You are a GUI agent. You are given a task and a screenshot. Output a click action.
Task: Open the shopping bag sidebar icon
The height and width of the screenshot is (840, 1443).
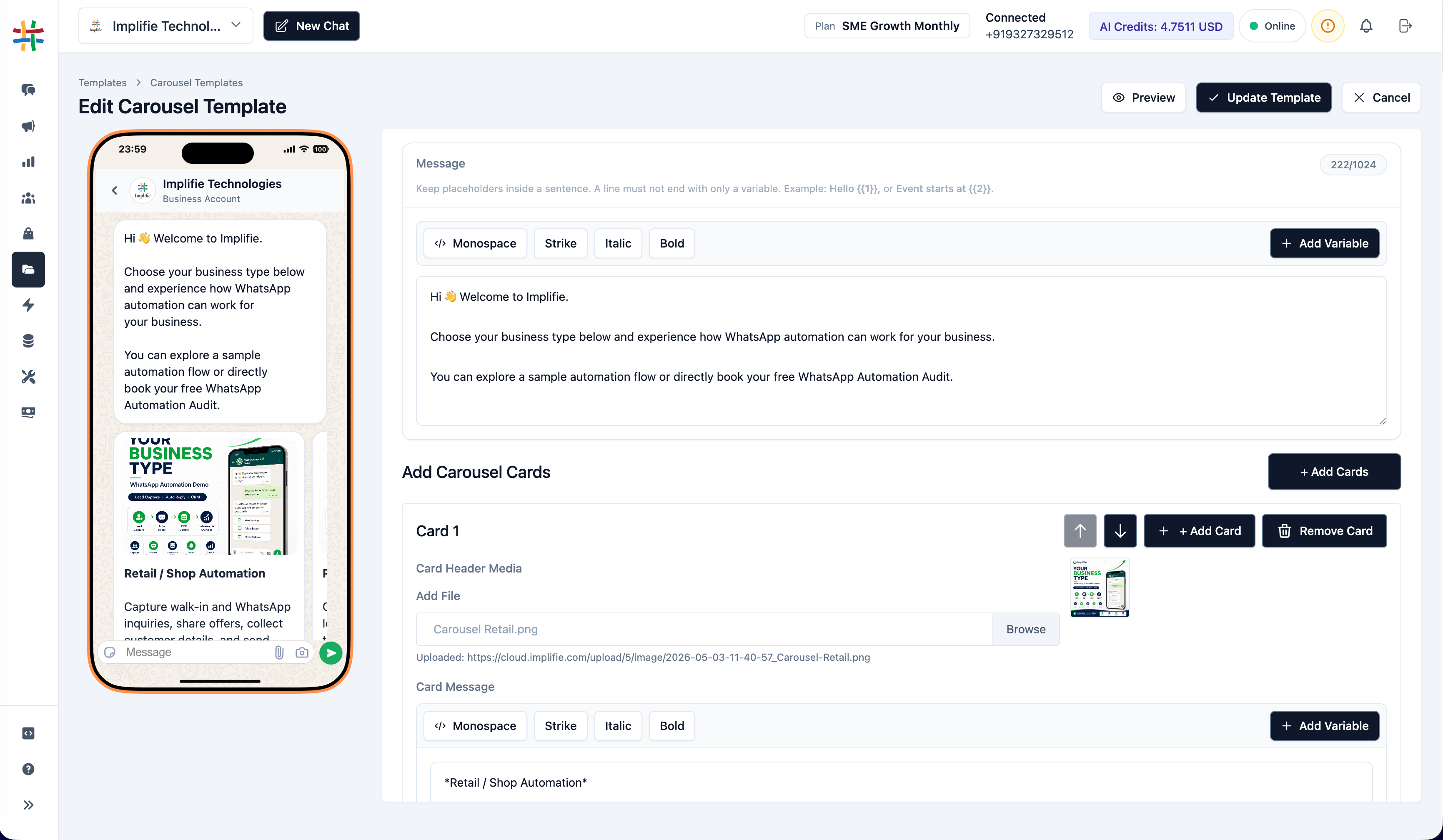tap(28, 234)
